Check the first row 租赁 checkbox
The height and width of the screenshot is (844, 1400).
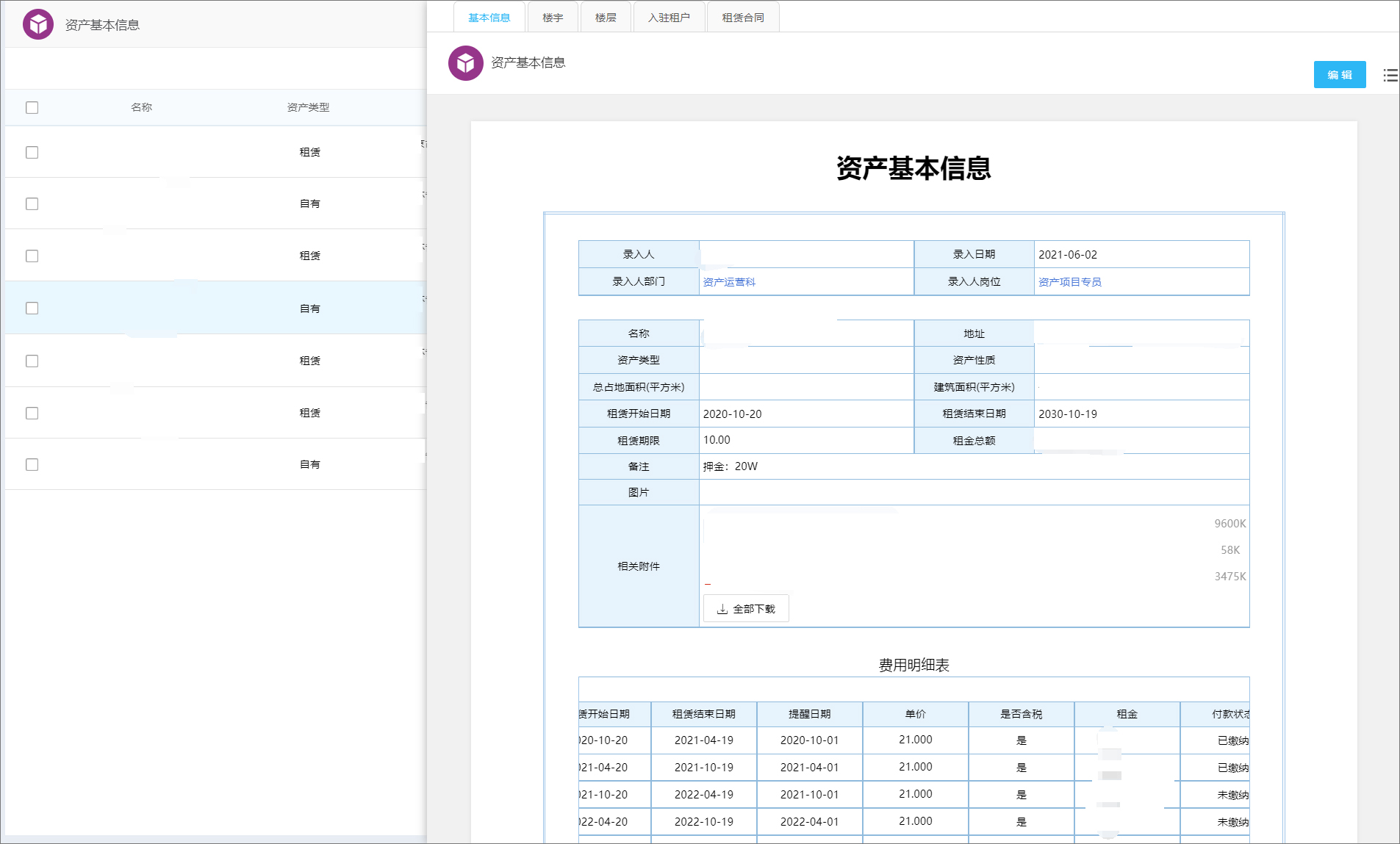point(32,152)
